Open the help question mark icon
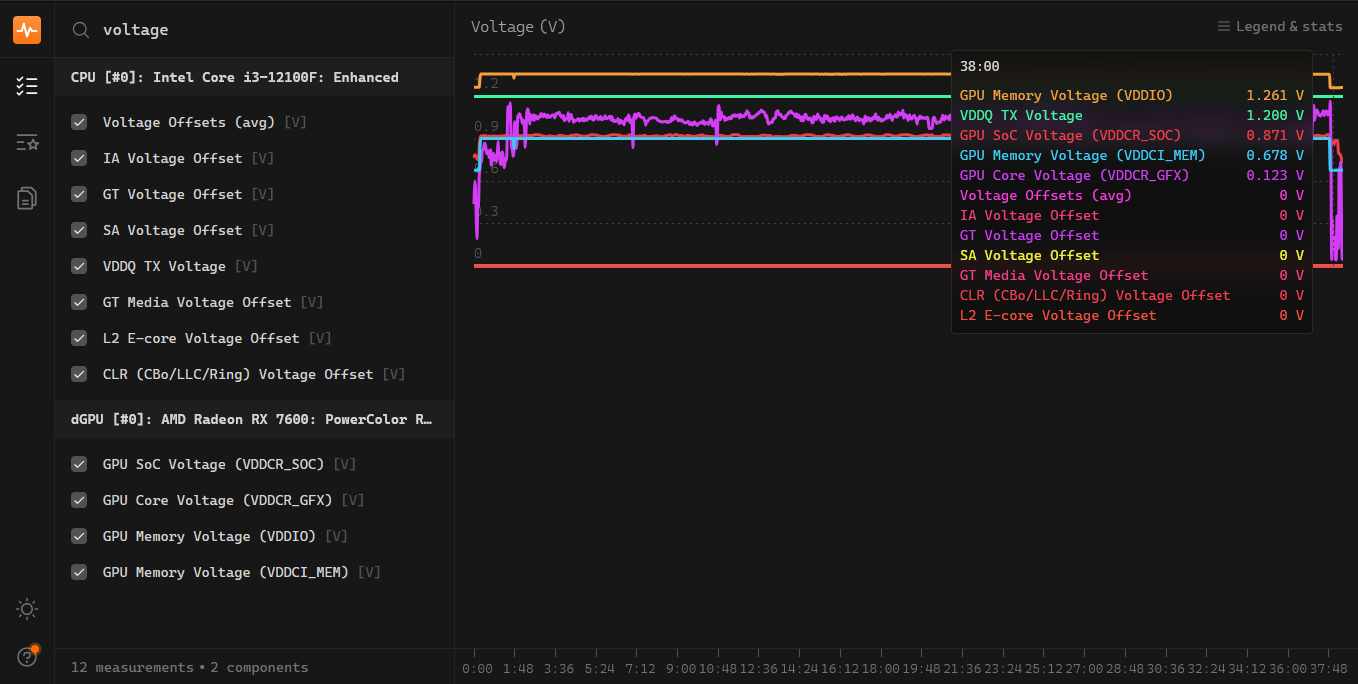This screenshot has height=684, width=1358. point(27,656)
